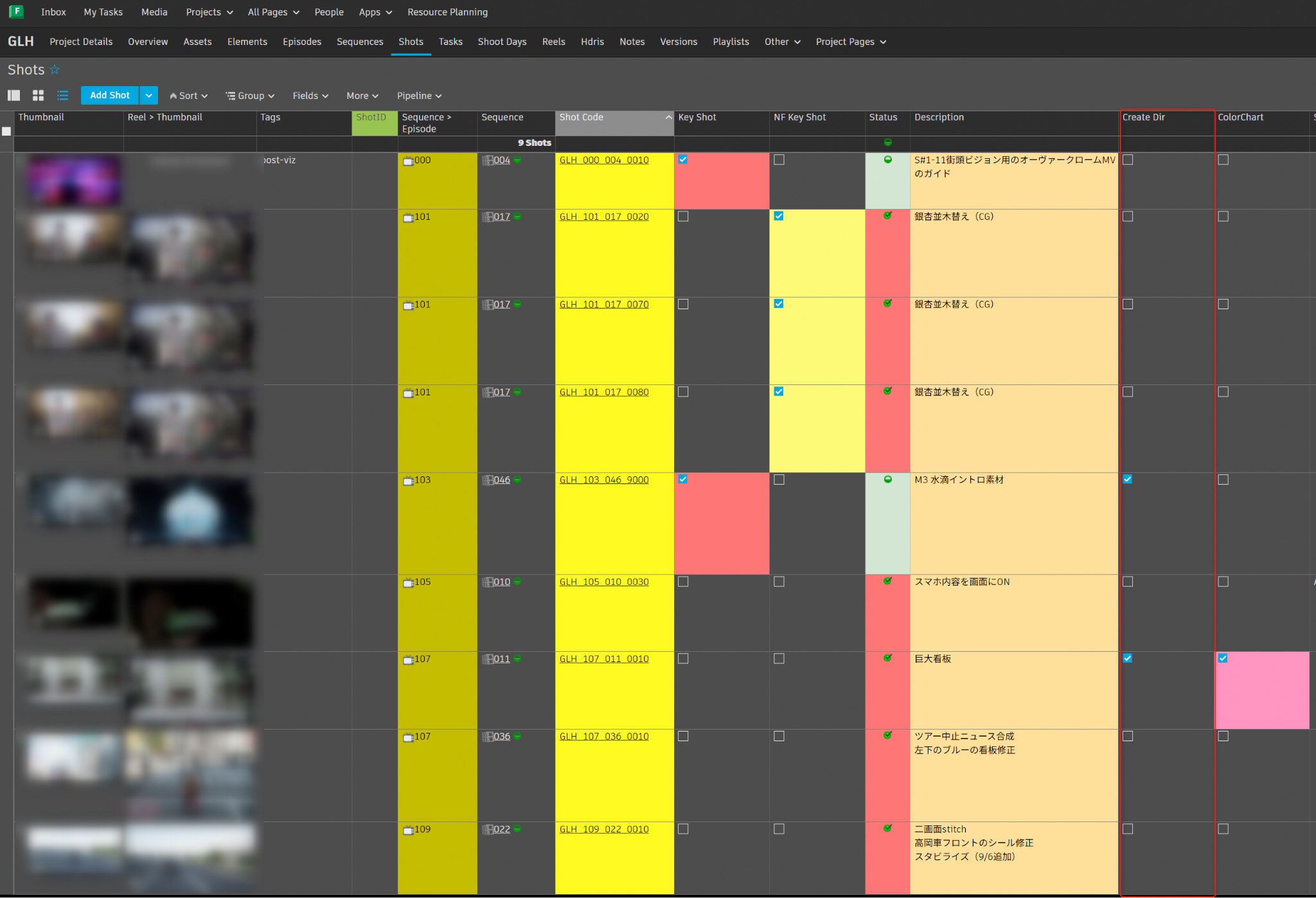Screen dimensions: 1316x898
Task: Favorite the Shots page with the star
Action: coord(55,69)
